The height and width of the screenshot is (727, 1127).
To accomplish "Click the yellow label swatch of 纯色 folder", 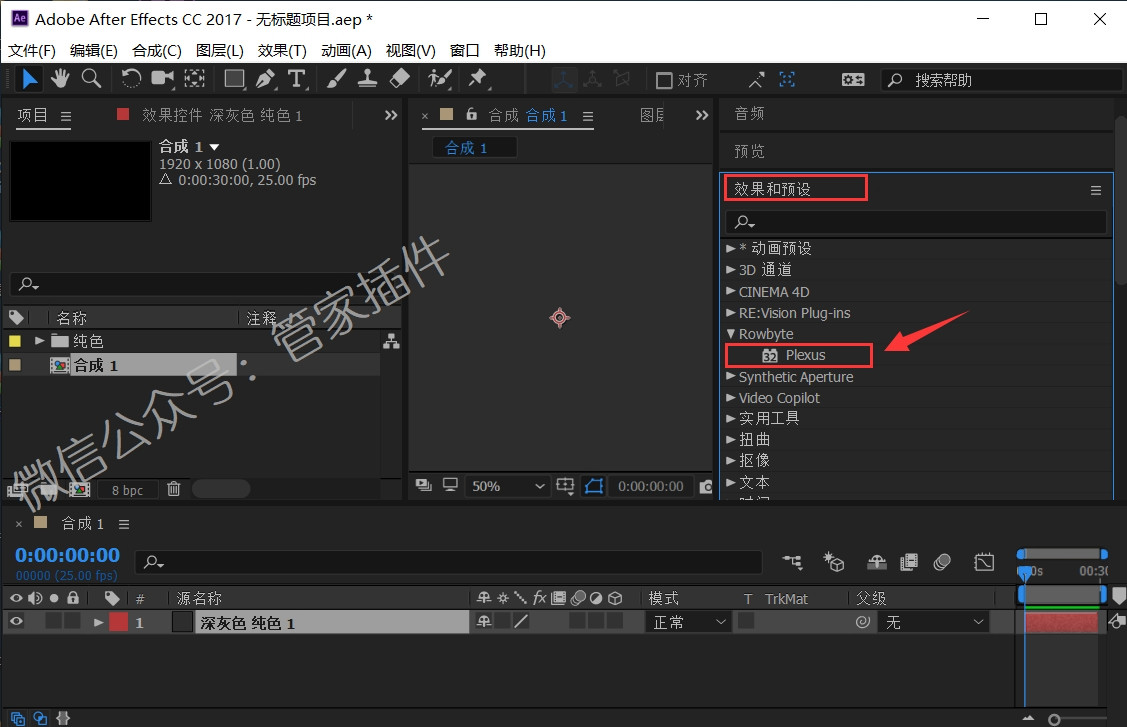I will pos(14,341).
